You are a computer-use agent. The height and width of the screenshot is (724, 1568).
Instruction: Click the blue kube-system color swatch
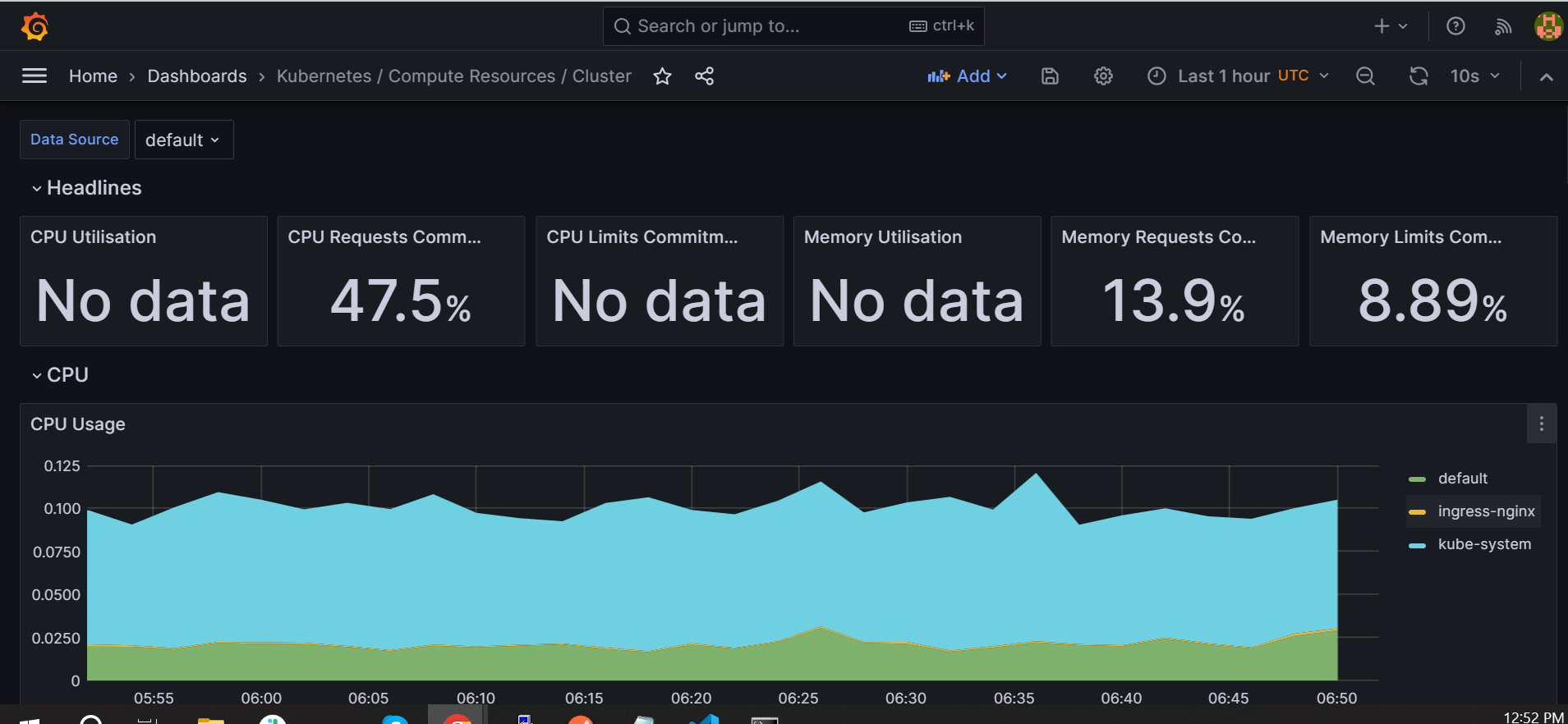[1417, 545]
